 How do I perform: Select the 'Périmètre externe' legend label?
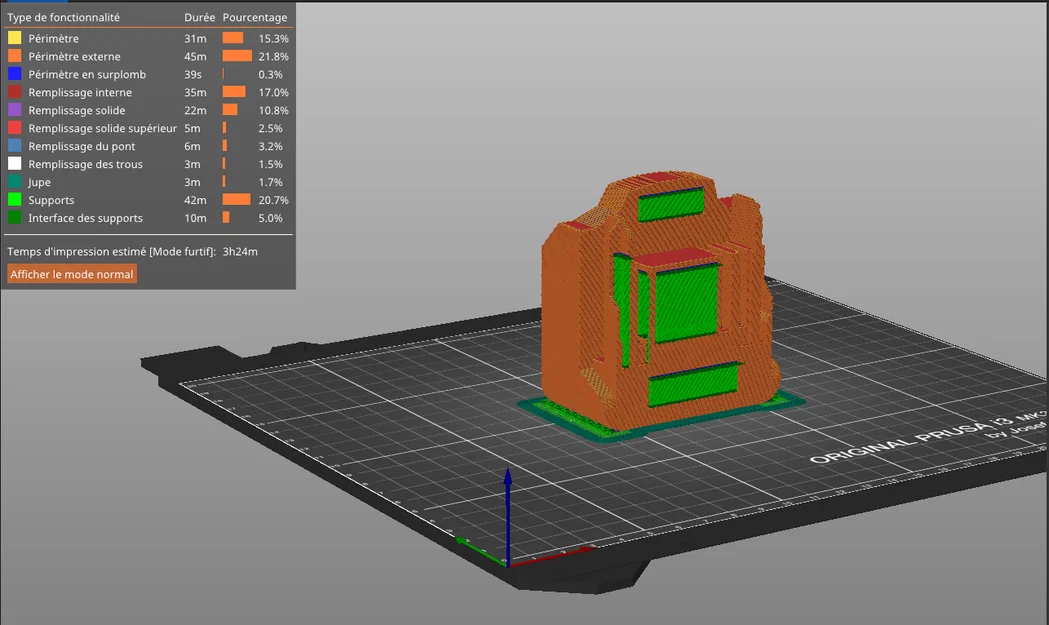[74, 57]
